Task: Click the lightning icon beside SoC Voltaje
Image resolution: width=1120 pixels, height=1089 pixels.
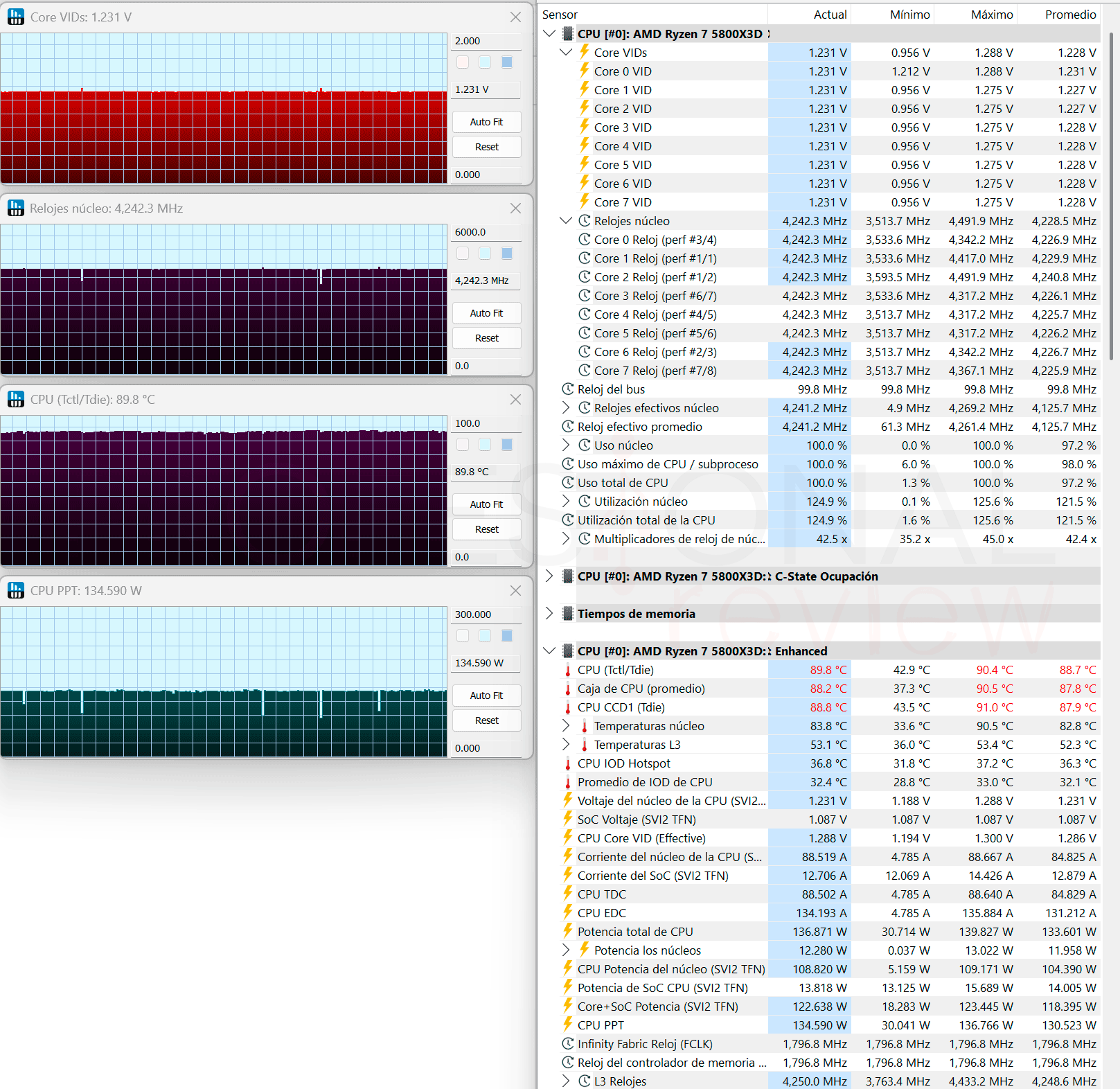Action: coord(568,819)
